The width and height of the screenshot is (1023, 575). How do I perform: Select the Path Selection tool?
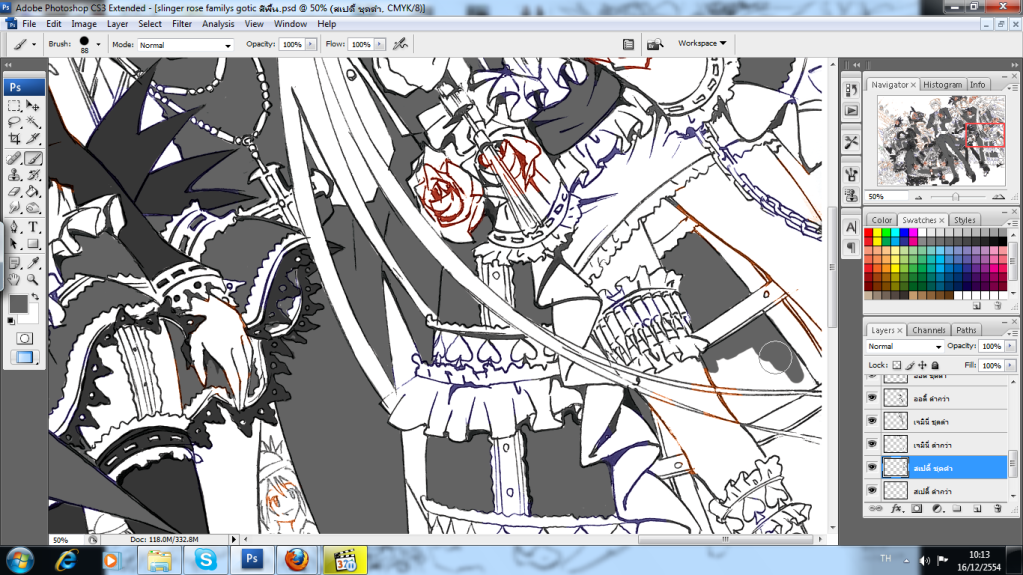[x=14, y=244]
